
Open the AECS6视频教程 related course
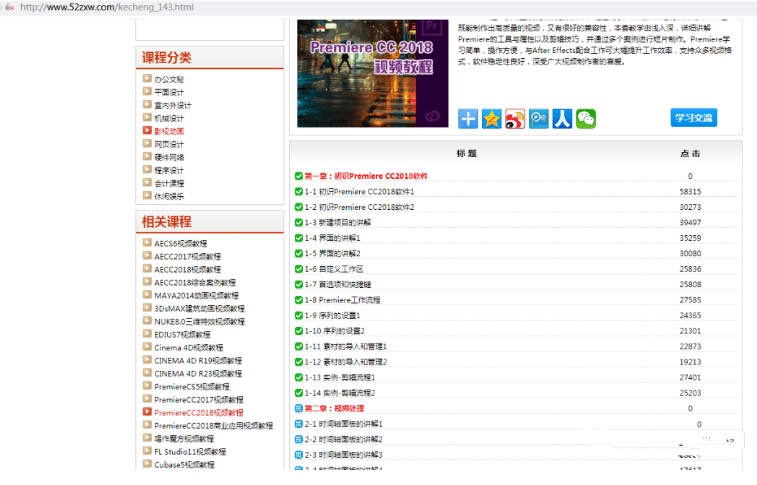181,244
